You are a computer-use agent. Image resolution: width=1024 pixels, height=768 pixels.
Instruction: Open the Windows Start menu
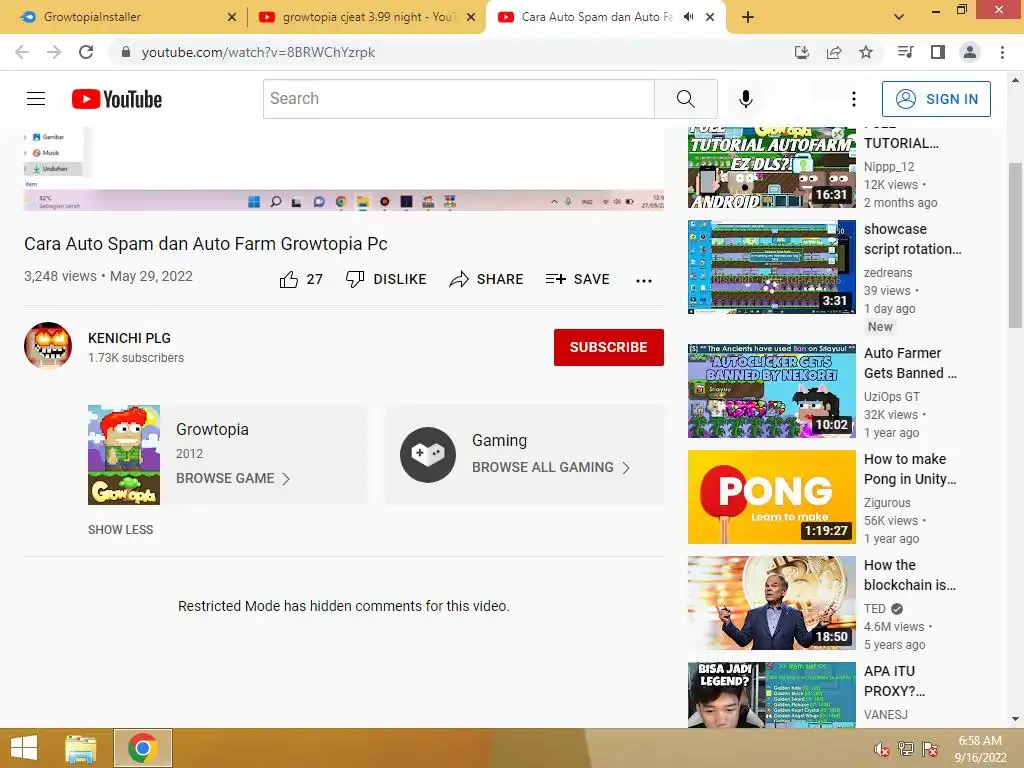click(x=24, y=748)
